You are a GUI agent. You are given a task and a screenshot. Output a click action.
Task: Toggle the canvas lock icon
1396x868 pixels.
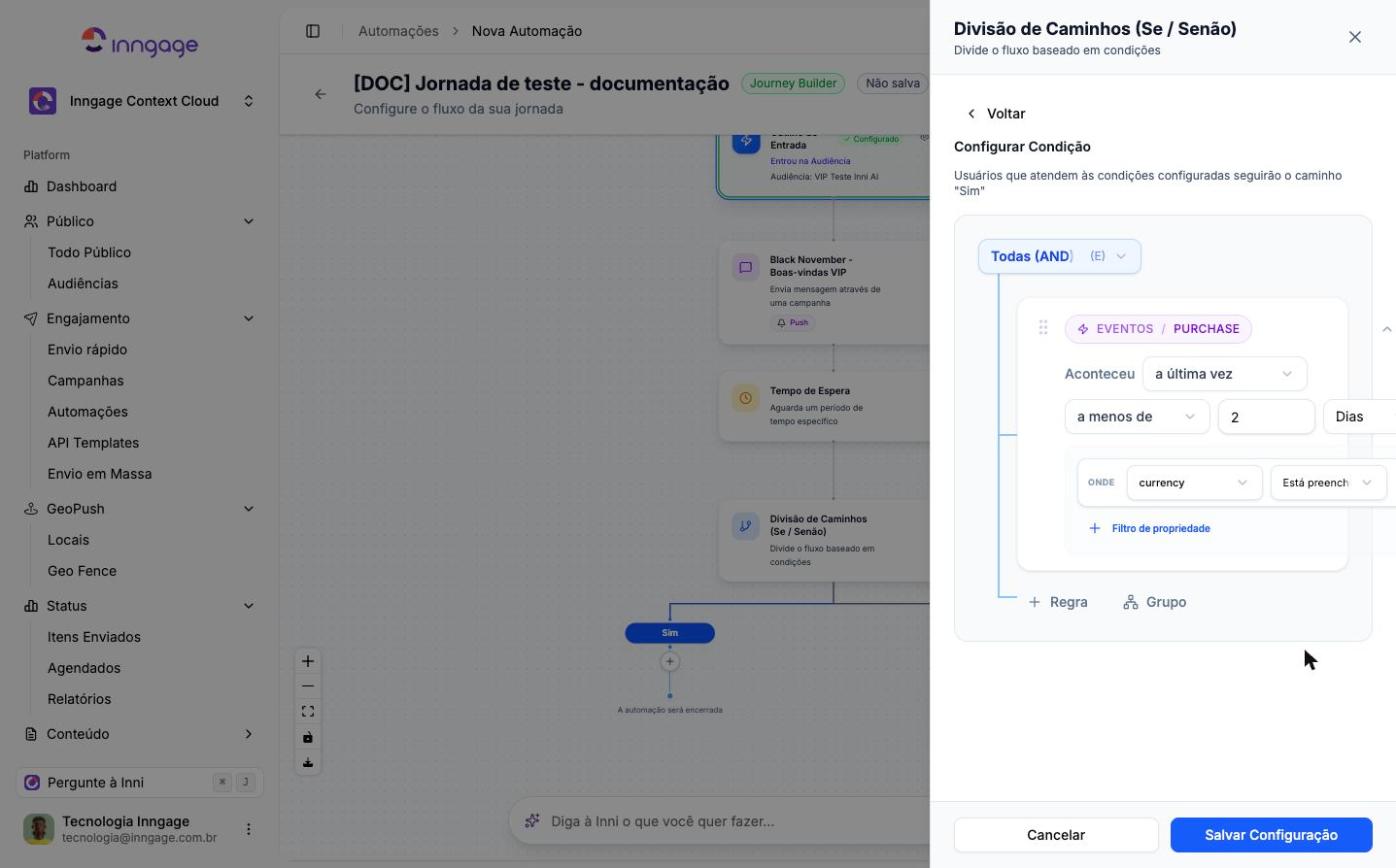(x=308, y=737)
